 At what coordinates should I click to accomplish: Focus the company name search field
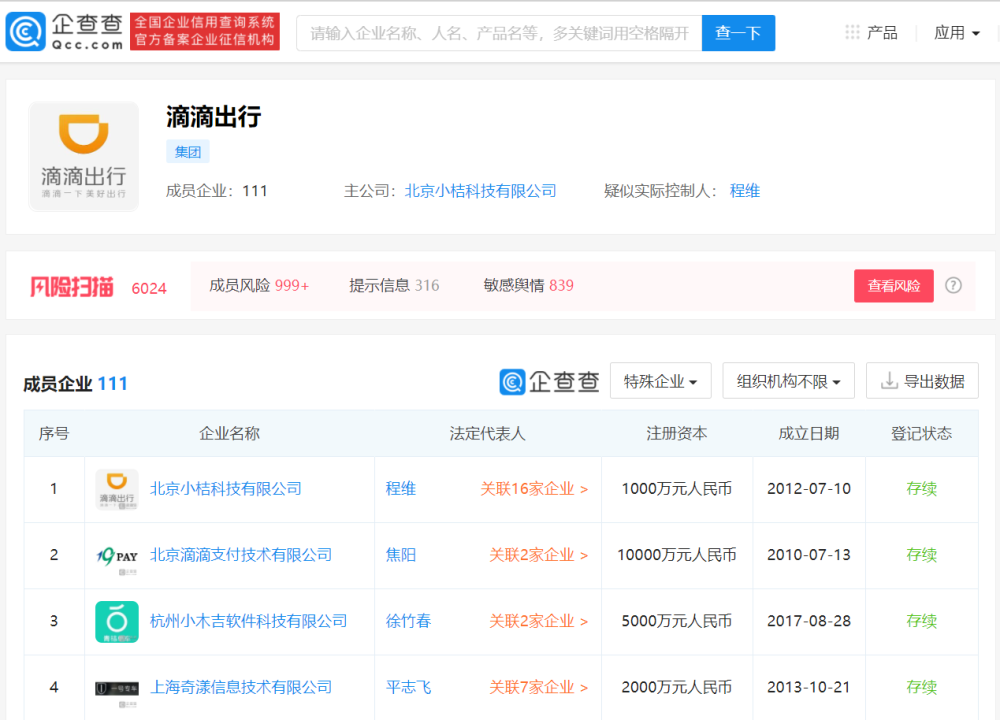click(499, 33)
